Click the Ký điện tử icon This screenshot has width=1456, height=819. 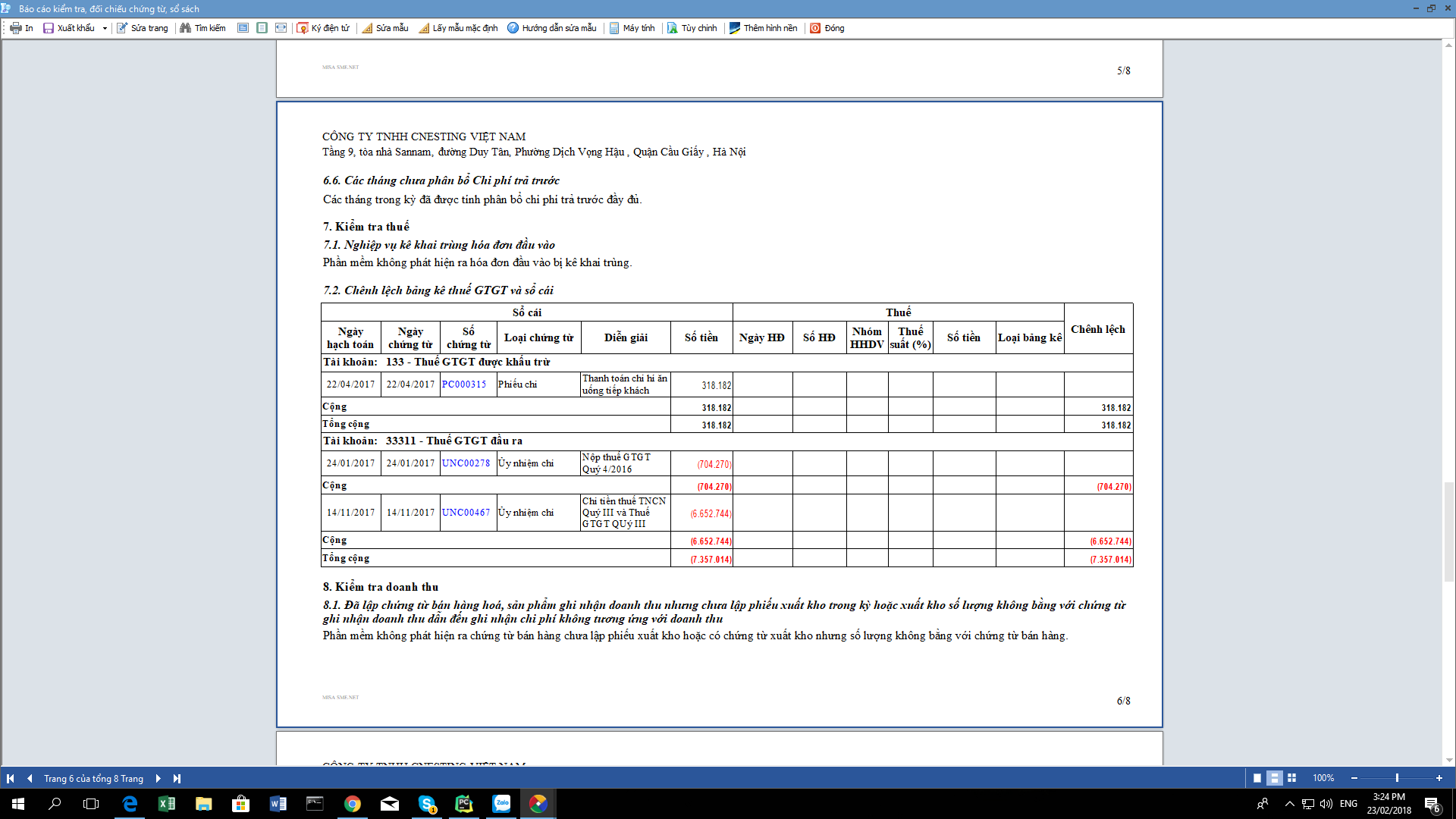(303, 28)
